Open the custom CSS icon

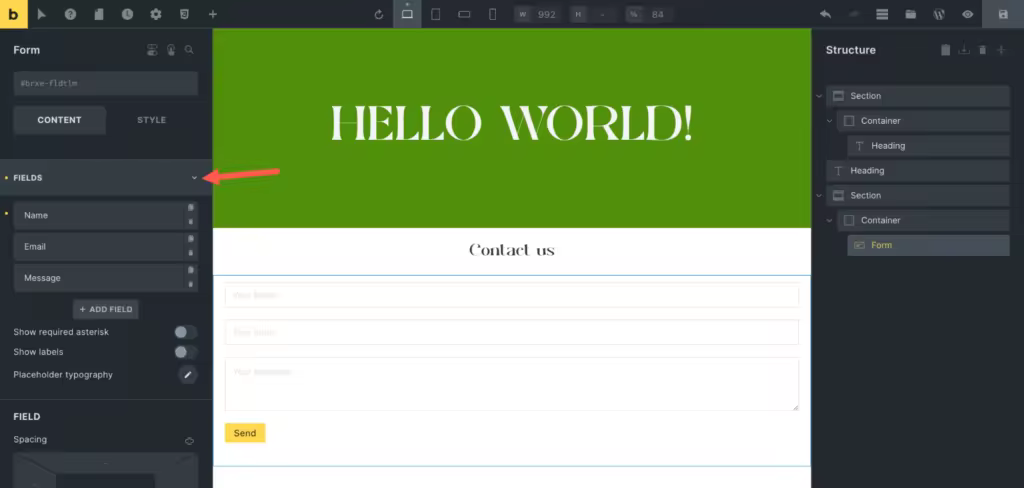(x=184, y=14)
